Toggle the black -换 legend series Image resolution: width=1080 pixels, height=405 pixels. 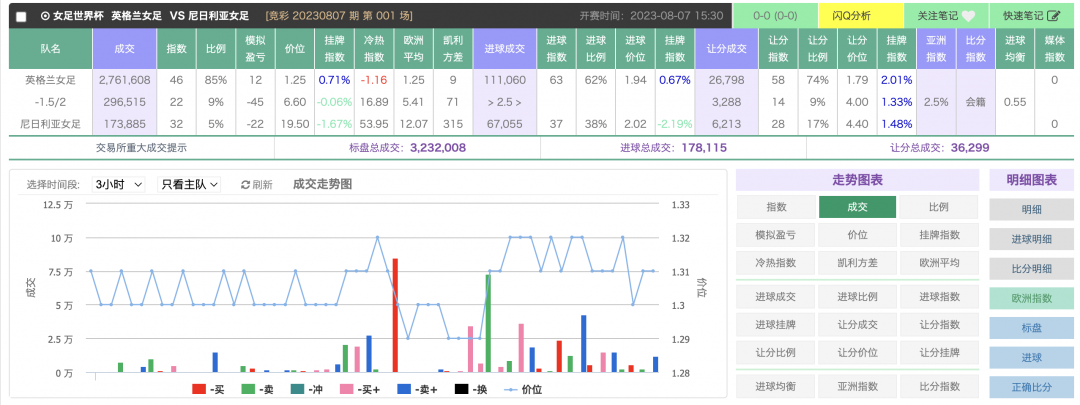471,390
